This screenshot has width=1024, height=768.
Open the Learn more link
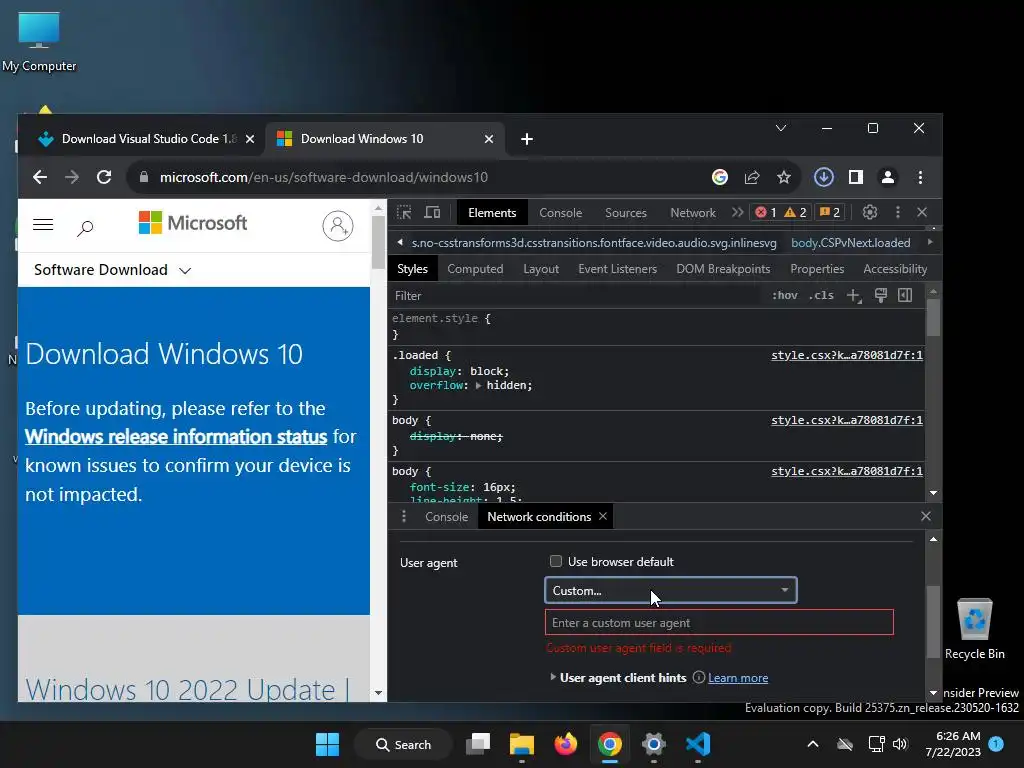click(x=738, y=678)
